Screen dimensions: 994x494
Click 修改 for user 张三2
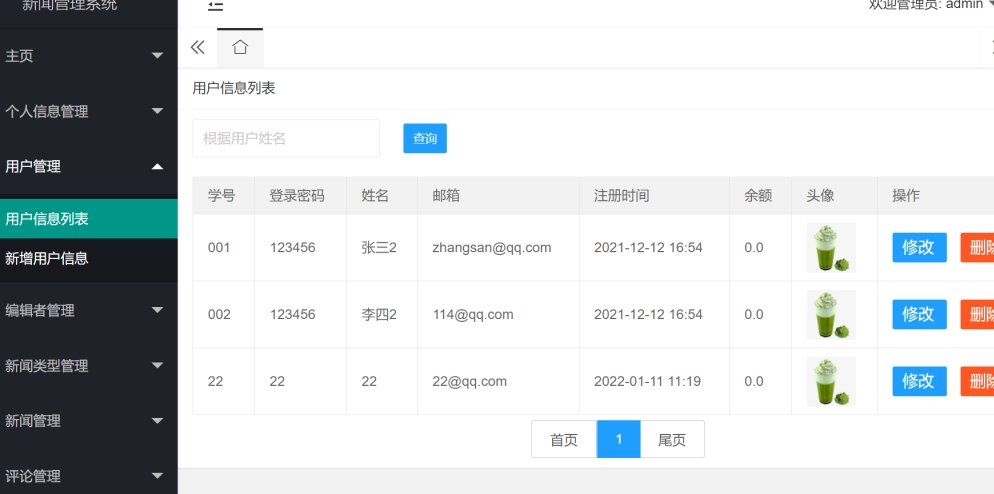click(x=919, y=247)
